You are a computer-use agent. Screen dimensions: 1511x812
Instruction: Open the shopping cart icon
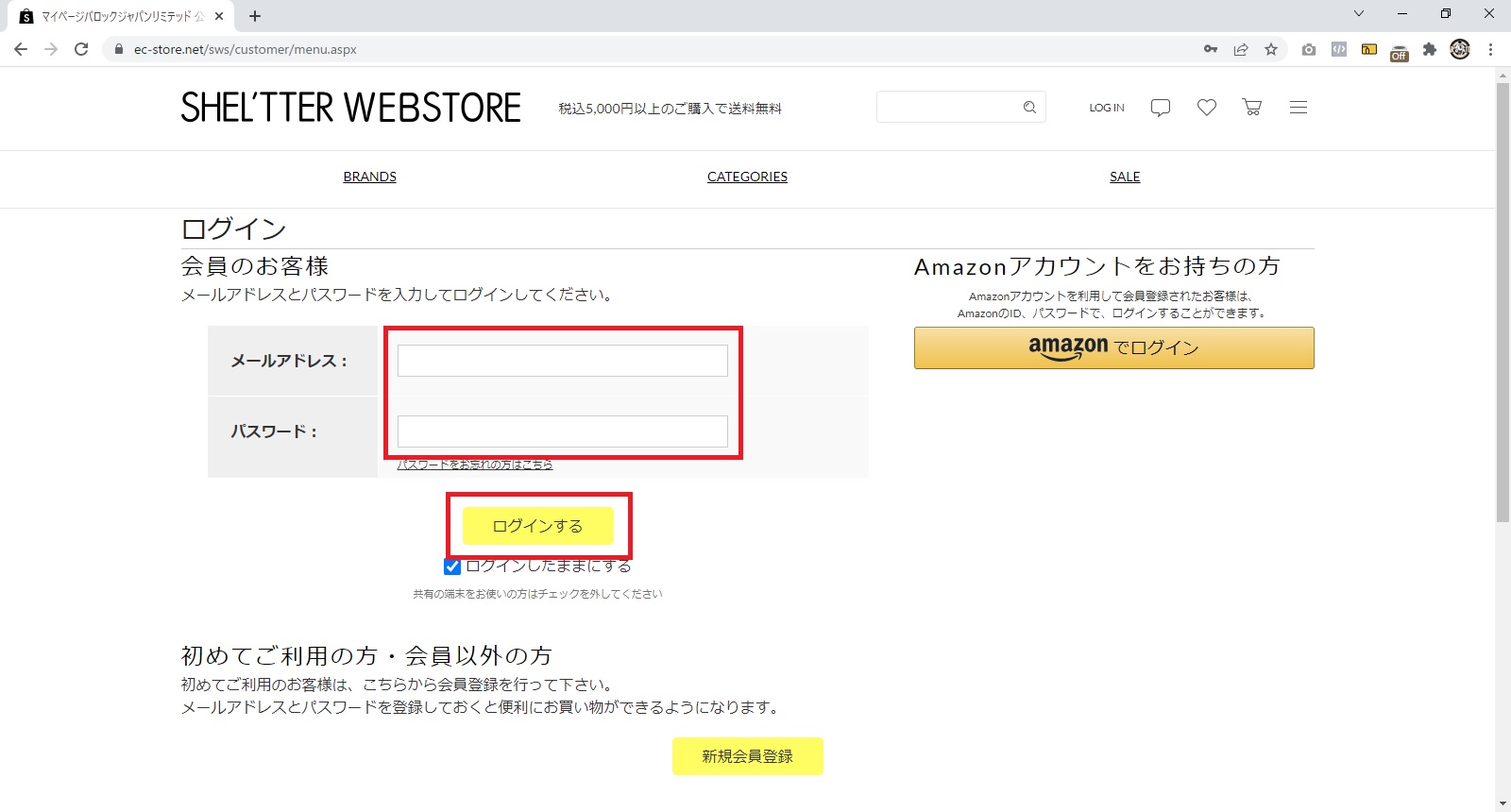(1252, 108)
